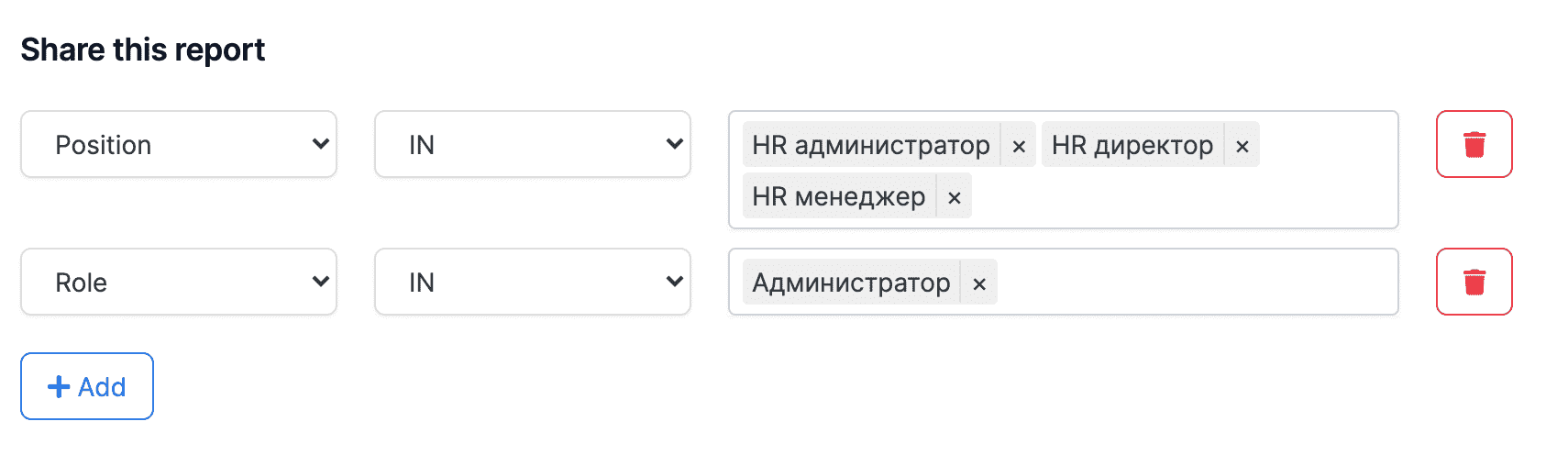Click the Share this report heading
This screenshot has width=1568, height=466.
point(143,50)
